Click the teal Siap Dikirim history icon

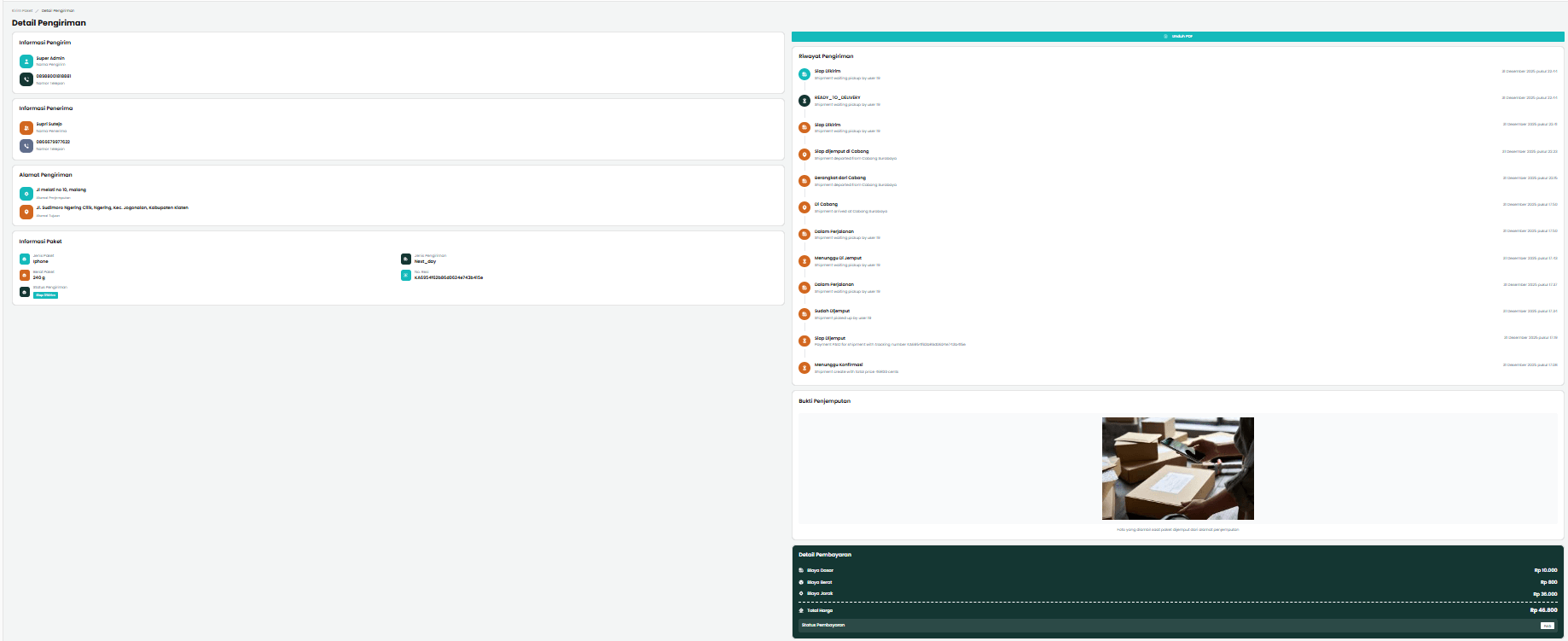pos(804,74)
